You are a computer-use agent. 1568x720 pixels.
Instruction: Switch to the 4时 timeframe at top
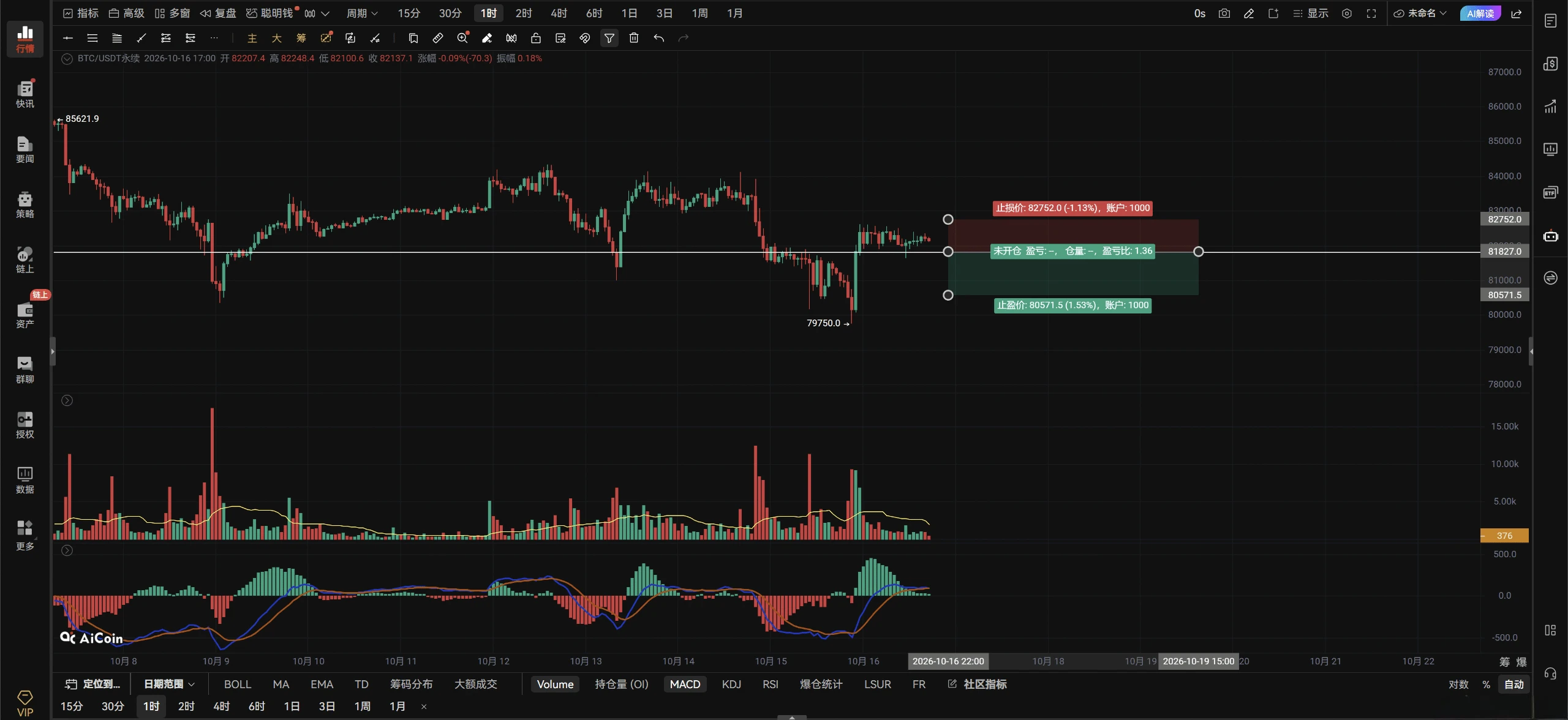559,13
